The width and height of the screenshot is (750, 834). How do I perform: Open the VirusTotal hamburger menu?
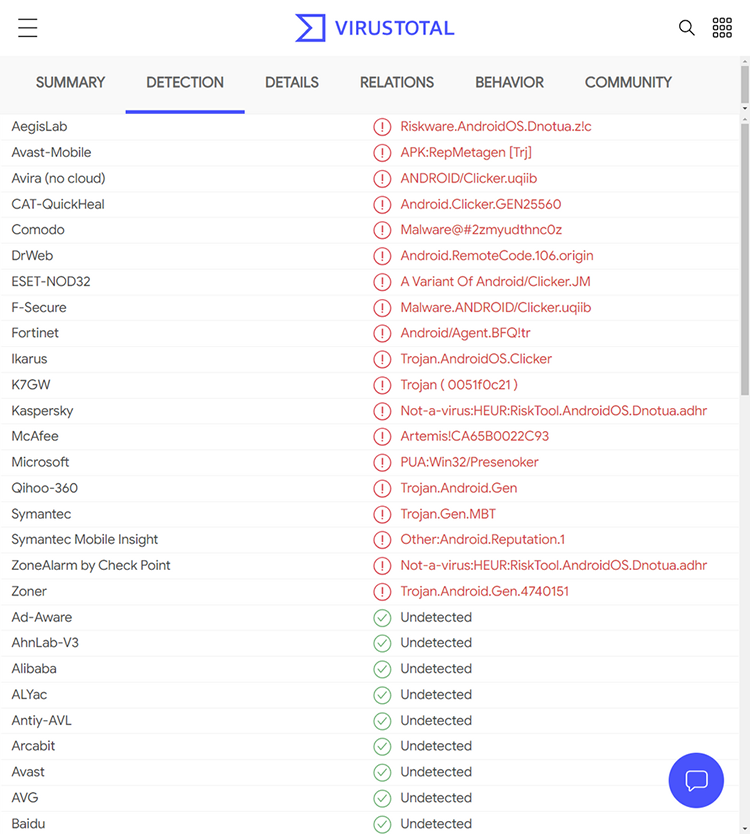pos(27,28)
